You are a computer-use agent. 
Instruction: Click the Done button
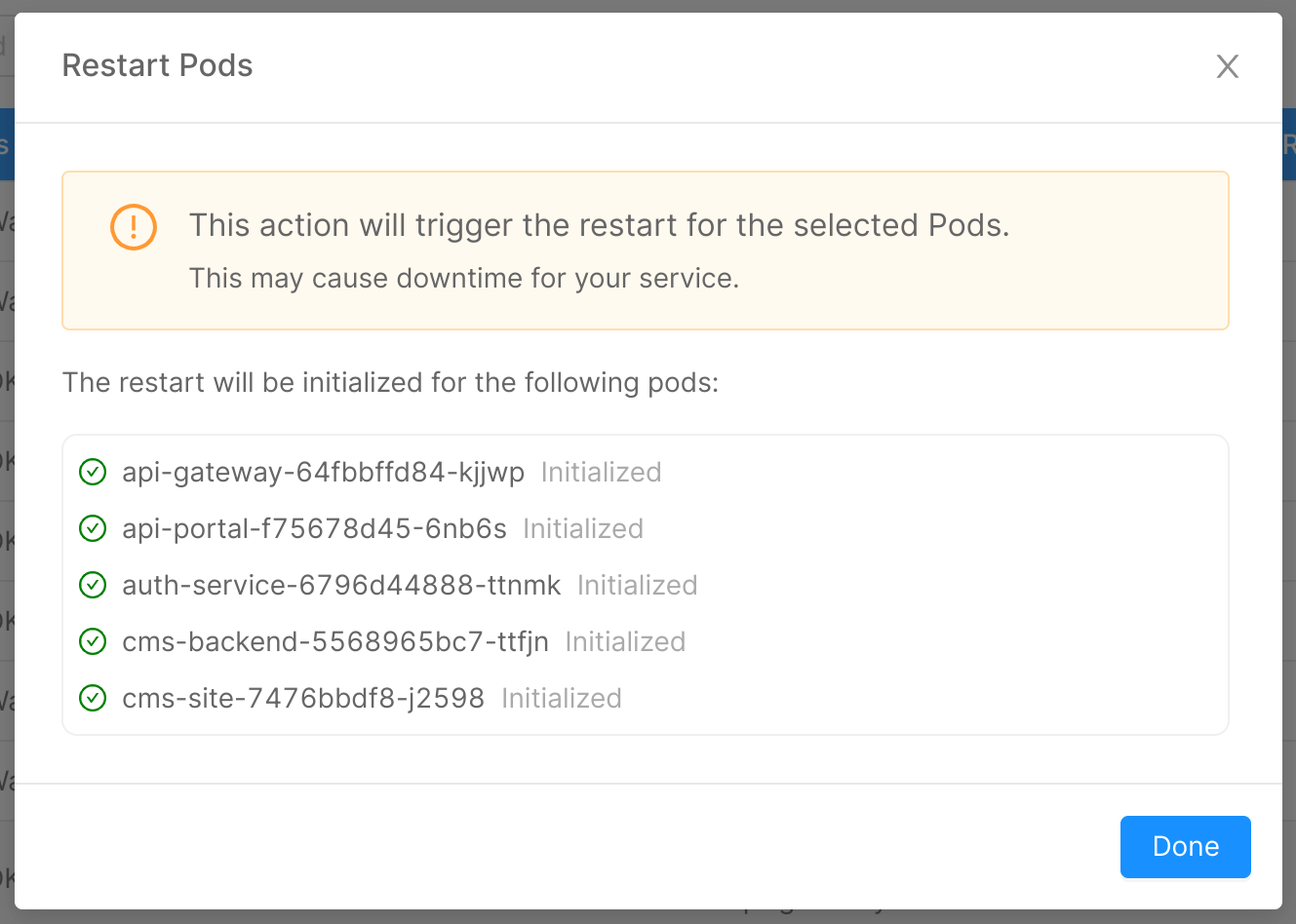[x=1185, y=846]
